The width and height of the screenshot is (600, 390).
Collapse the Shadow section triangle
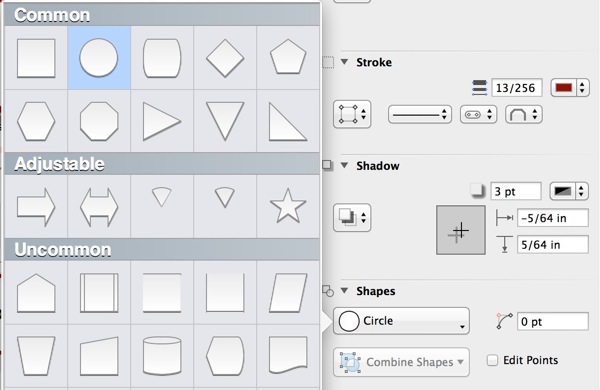tap(344, 165)
